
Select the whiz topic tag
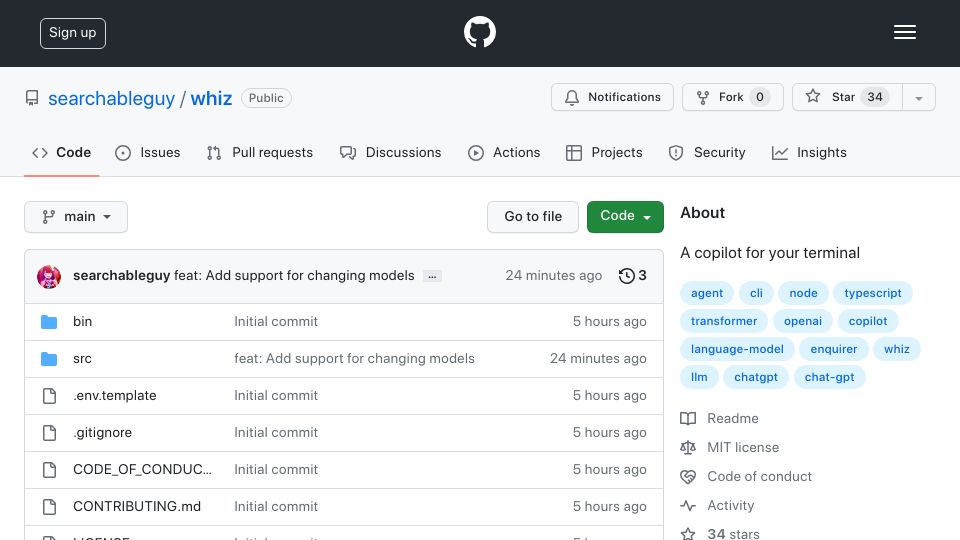896,350
